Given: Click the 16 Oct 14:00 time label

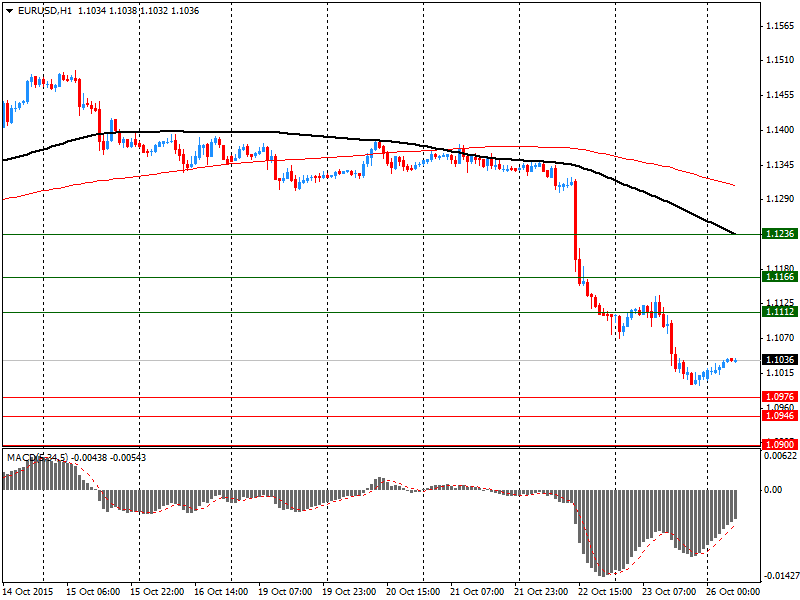Looking at the screenshot, I should pyautogui.click(x=221, y=592).
